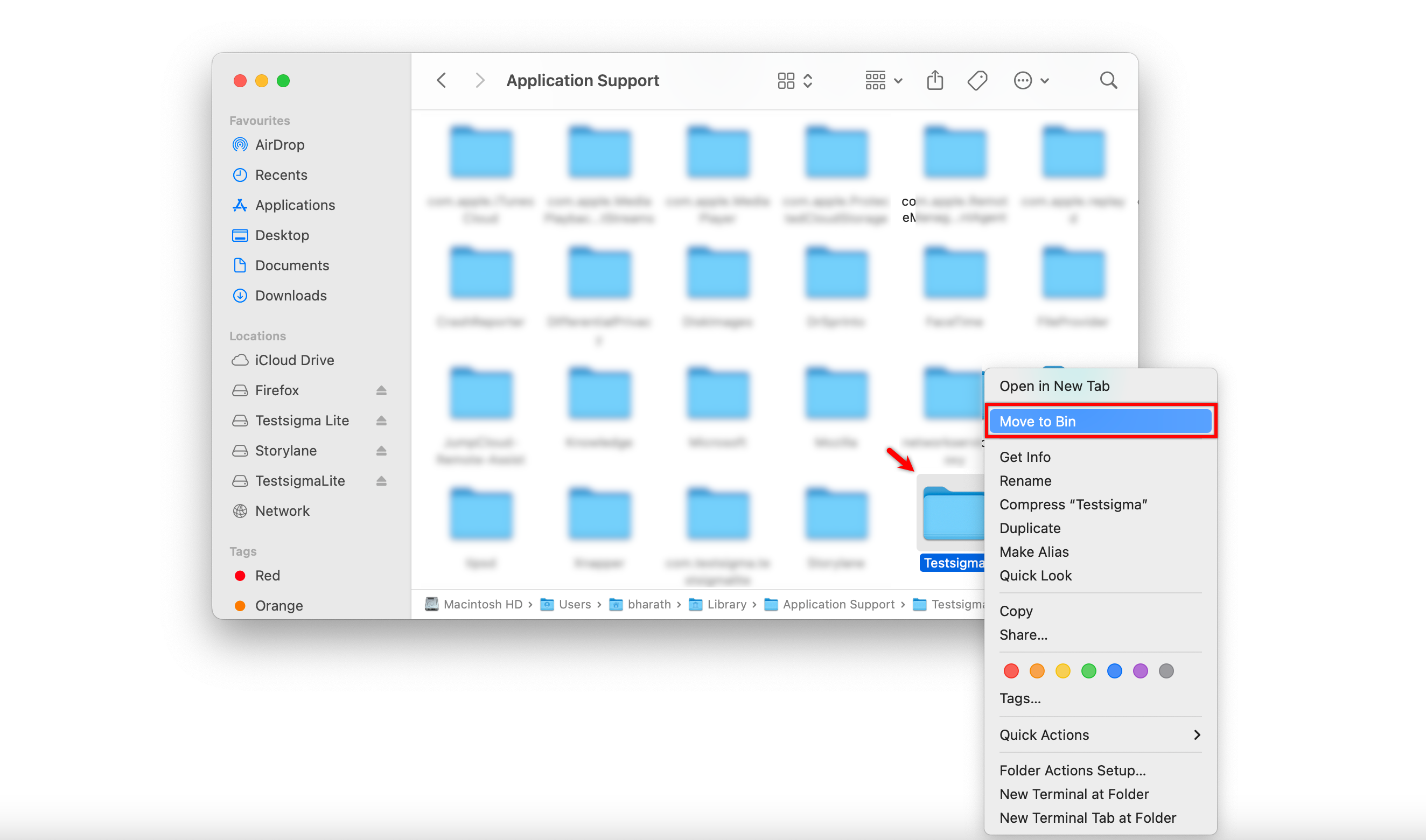
Task: Eject the Storylane volume
Action: 381,451
